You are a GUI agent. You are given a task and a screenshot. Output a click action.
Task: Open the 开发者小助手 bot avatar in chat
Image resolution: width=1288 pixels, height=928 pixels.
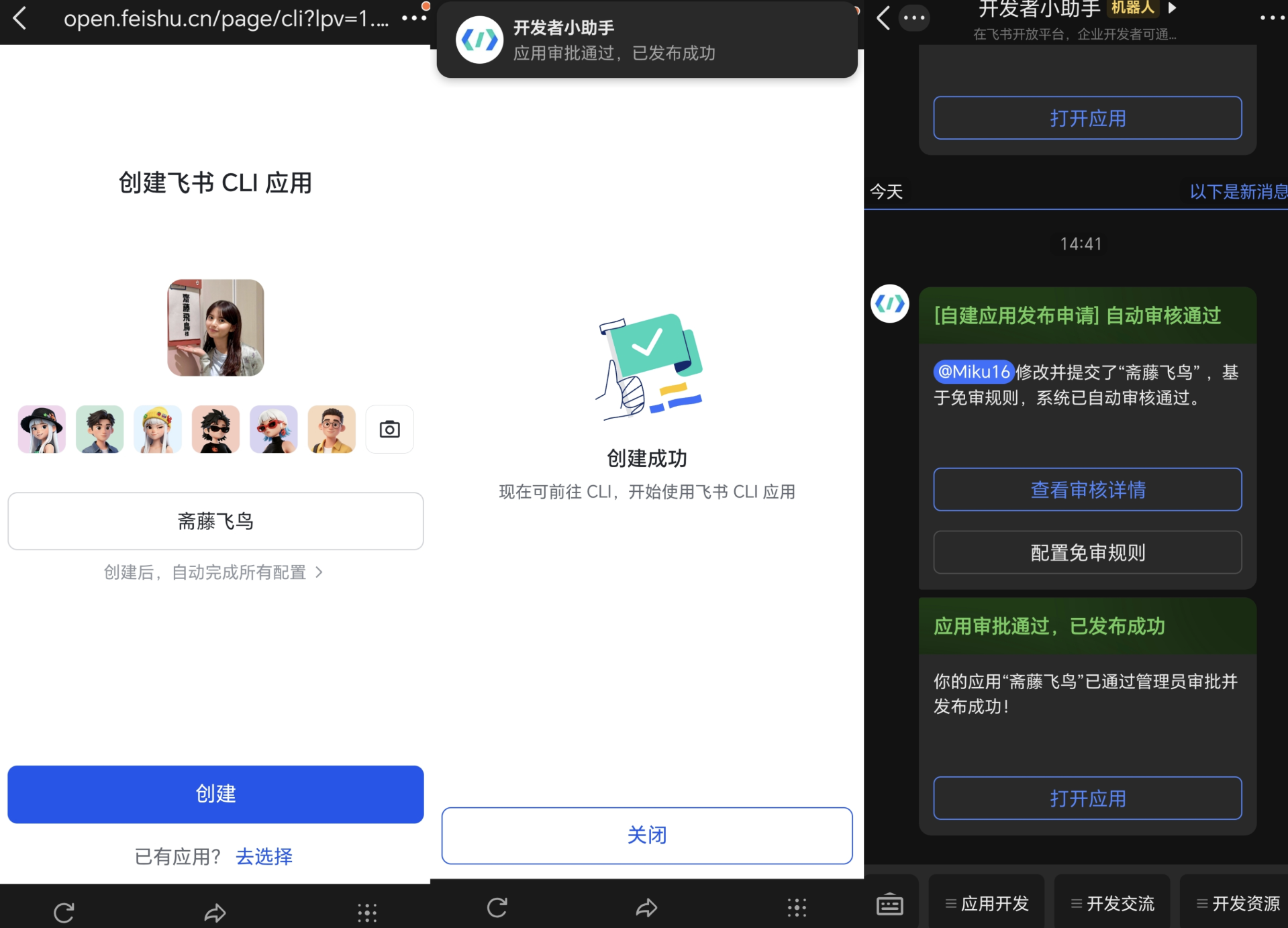coord(890,304)
